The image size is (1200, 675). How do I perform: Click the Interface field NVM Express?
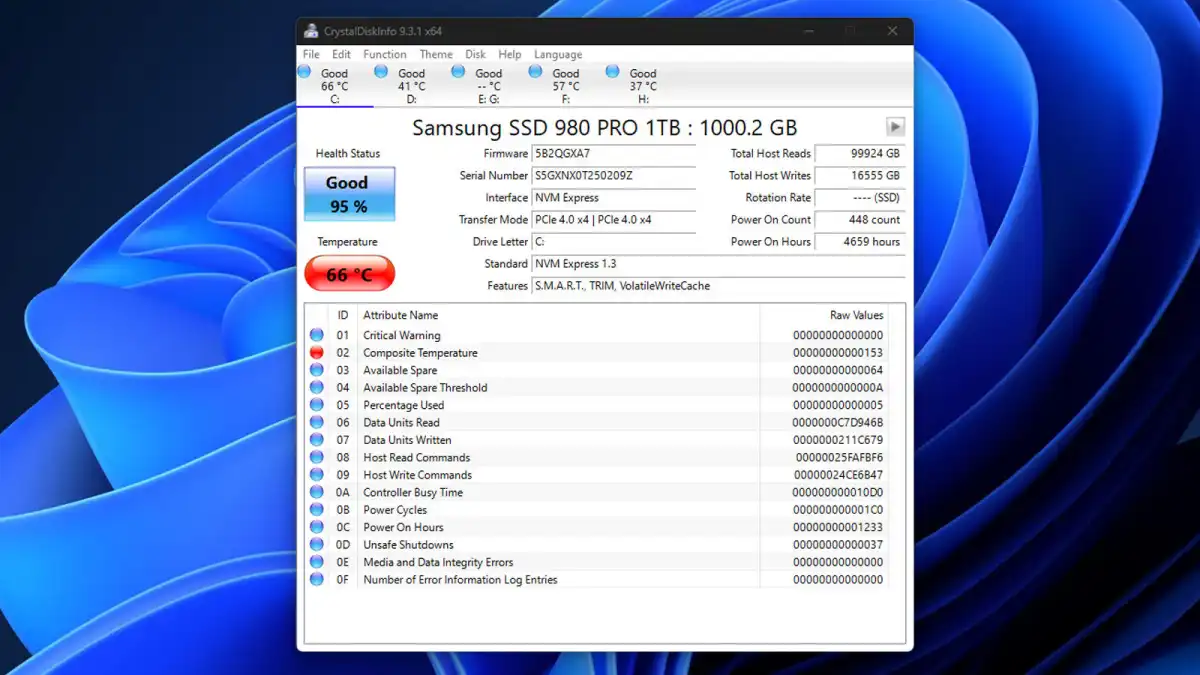click(x=614, y=198)
